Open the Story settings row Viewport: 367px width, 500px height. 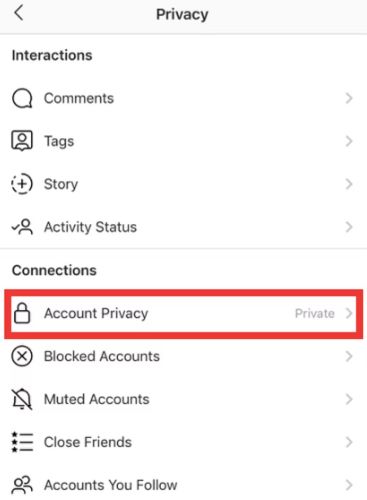[x=183, y=184]
